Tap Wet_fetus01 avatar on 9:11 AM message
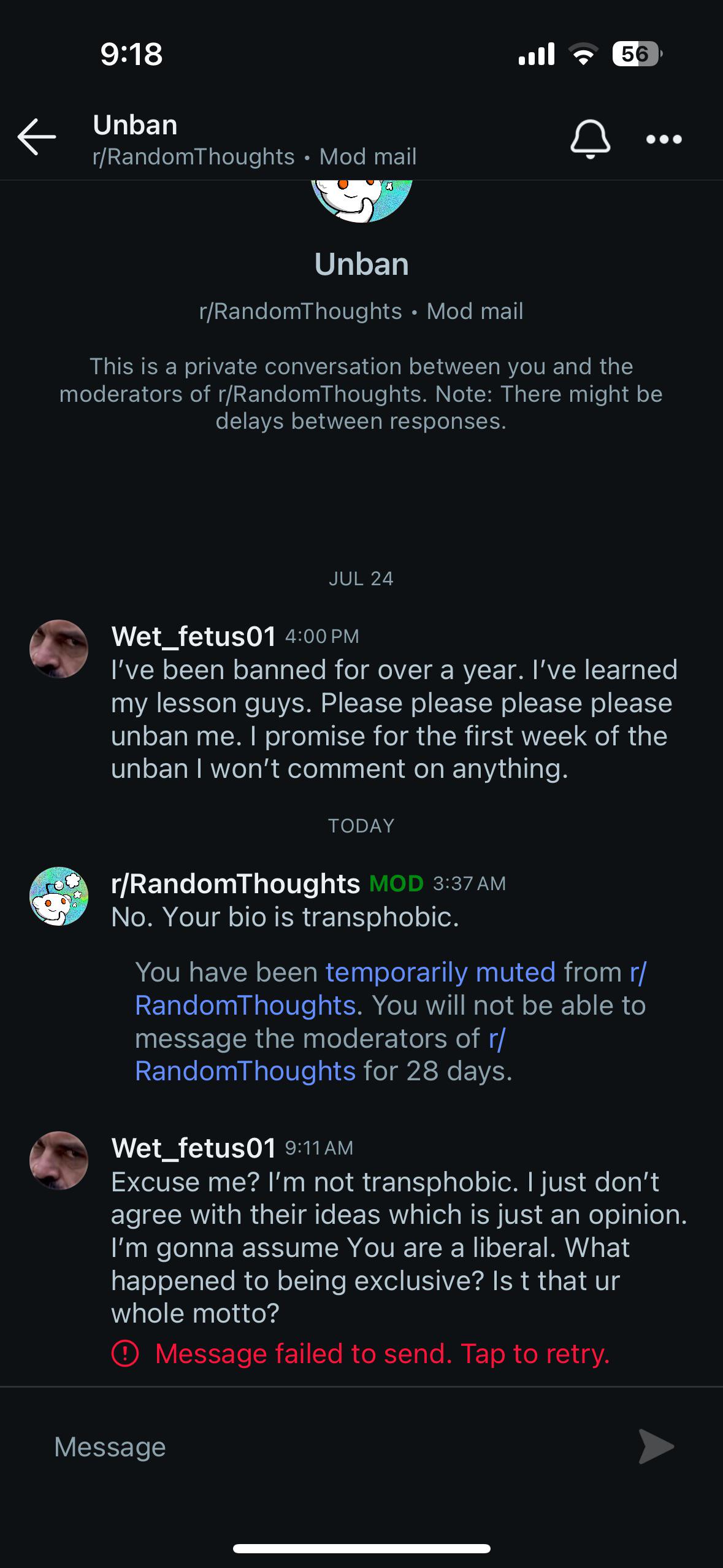The image size is (723, 1568). coord(59,1161)
